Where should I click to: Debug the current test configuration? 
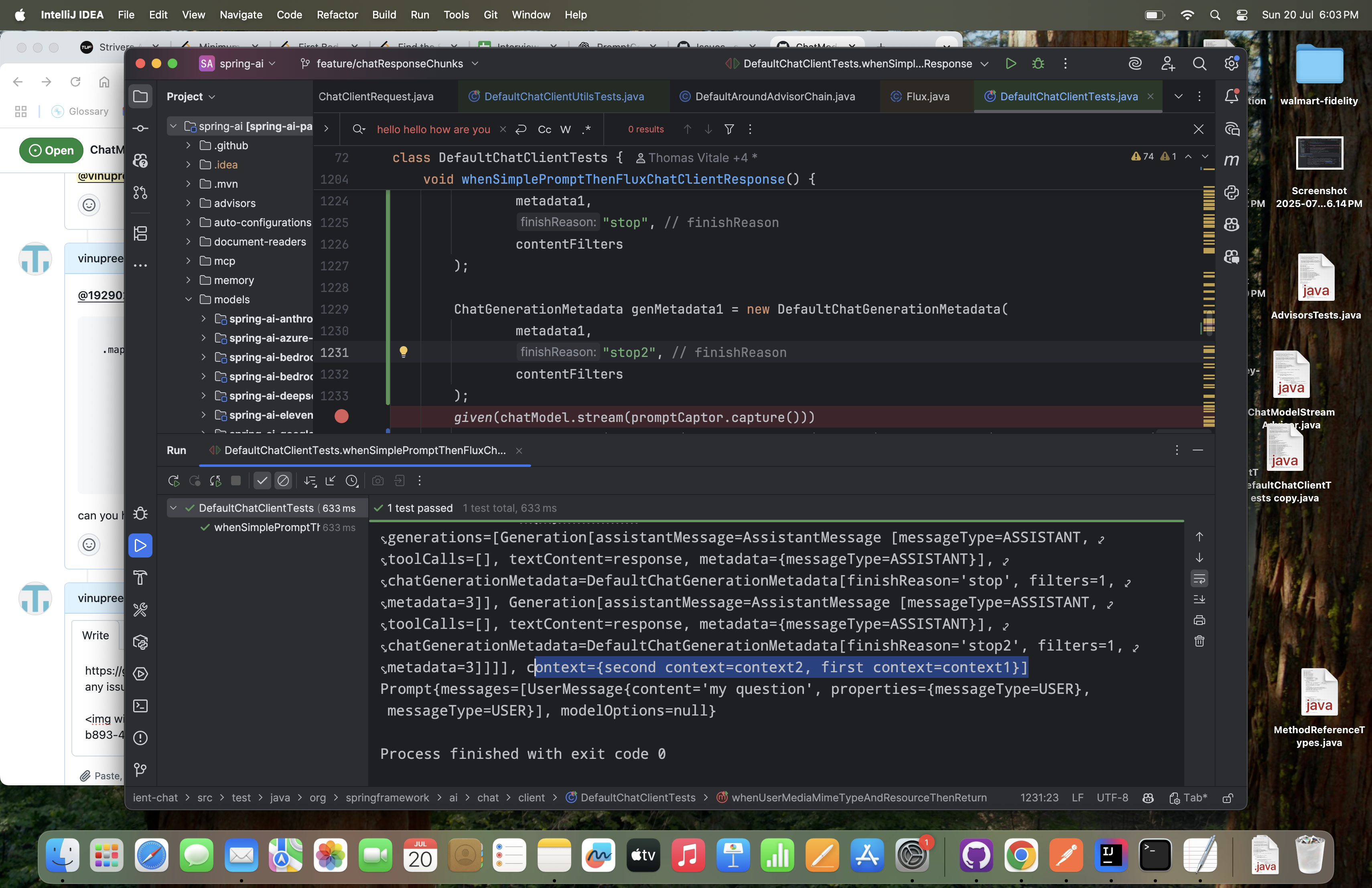(x=1038, y=63)
